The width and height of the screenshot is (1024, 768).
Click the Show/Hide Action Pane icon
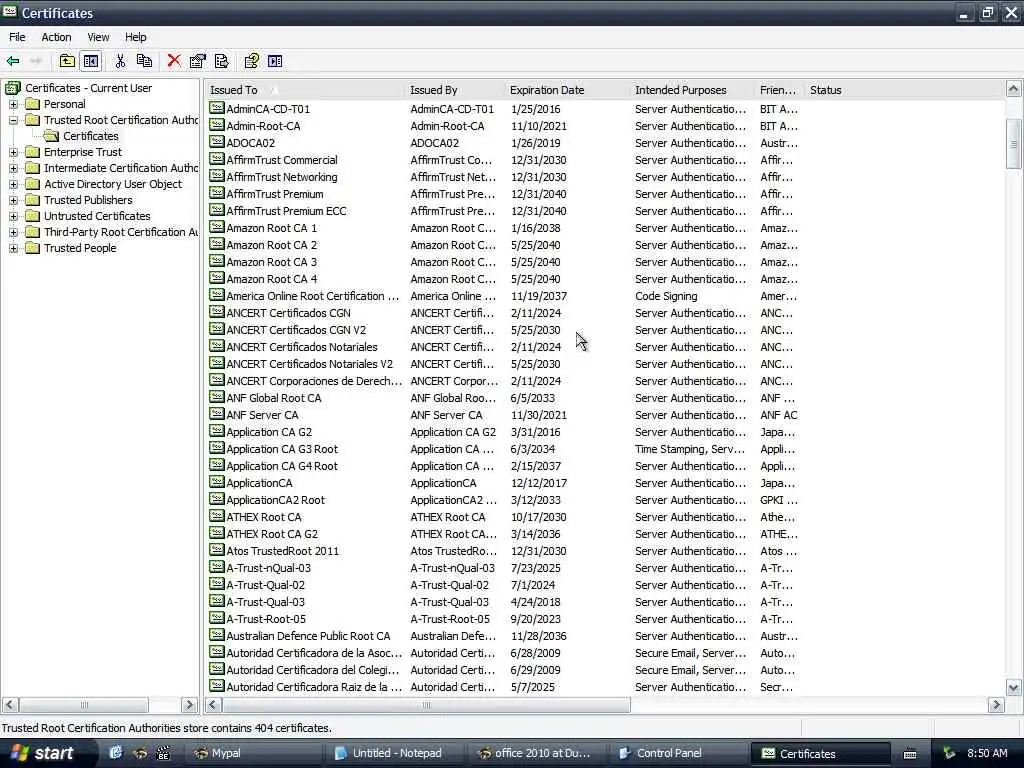[276, 61]
